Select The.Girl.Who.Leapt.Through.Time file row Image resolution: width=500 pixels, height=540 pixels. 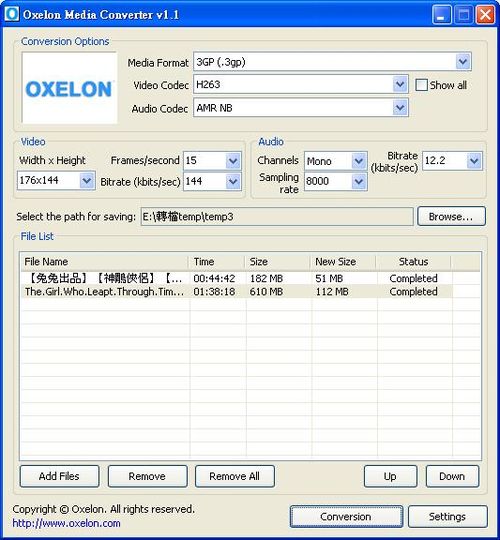[236, 292]
